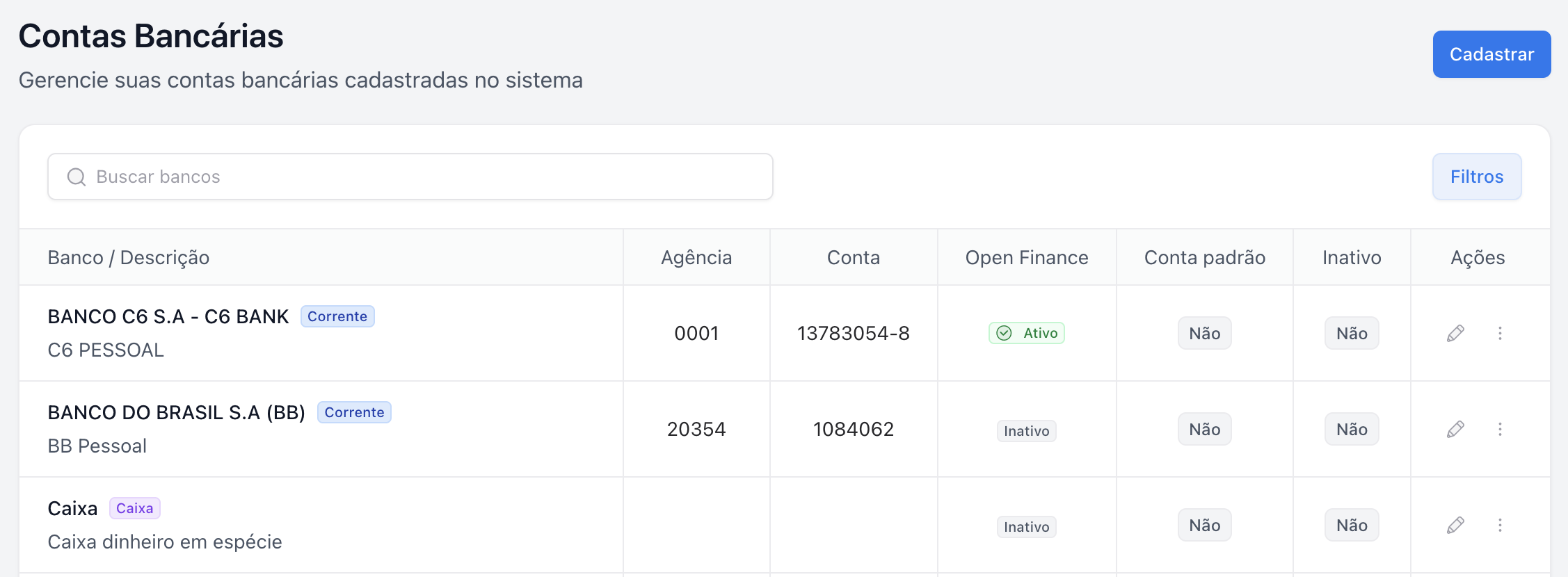Screen dimensions: 1568x577
Task: Open the Filtros panel
Action: point(1476,177)
